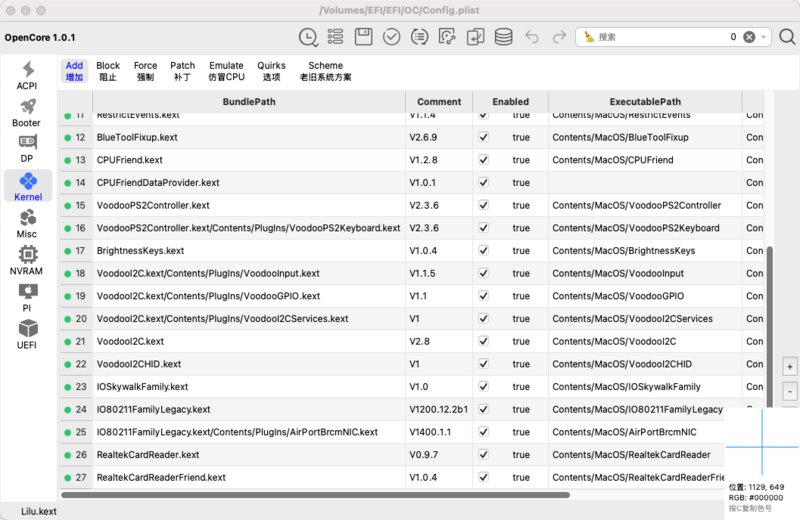Click the magnifier search icon

pyautogui.click(x=787, y=37)
